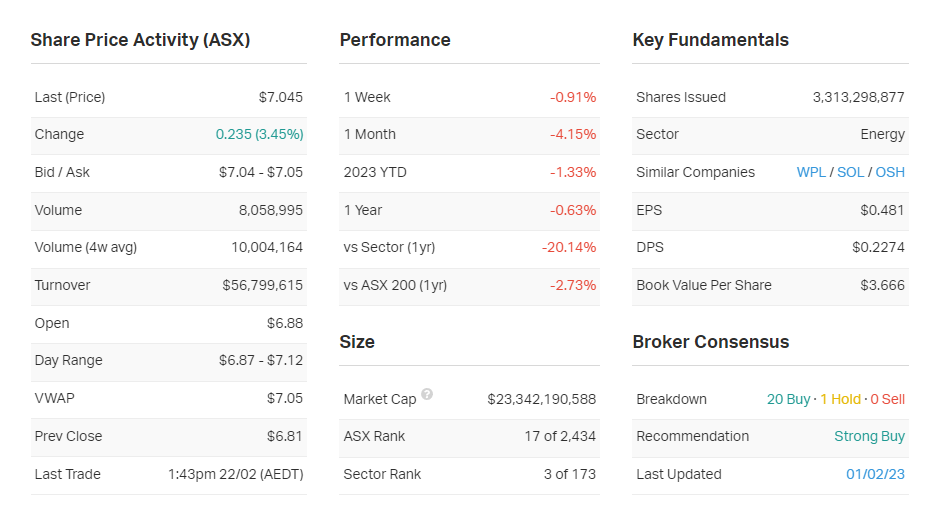Select the Market Cap value
941x515 pixels.
pos(541,399)
